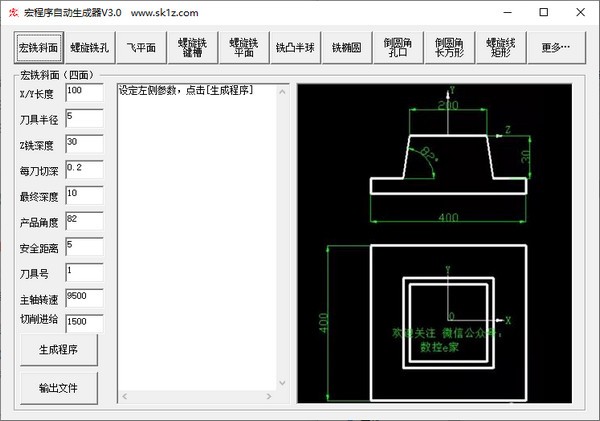Click the 输出文件 button
Viewport: 600px width, 421px height.
click(x=59, y=388)
